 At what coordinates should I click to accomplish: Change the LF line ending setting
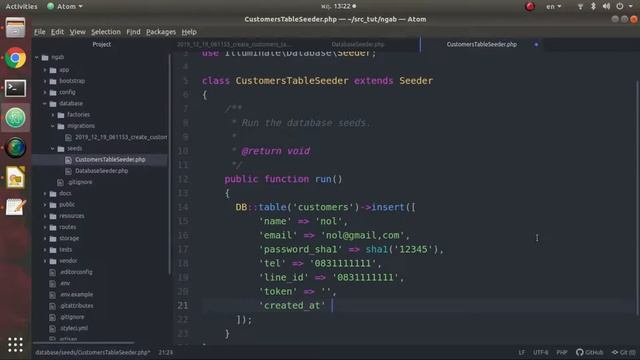[521, 352]
